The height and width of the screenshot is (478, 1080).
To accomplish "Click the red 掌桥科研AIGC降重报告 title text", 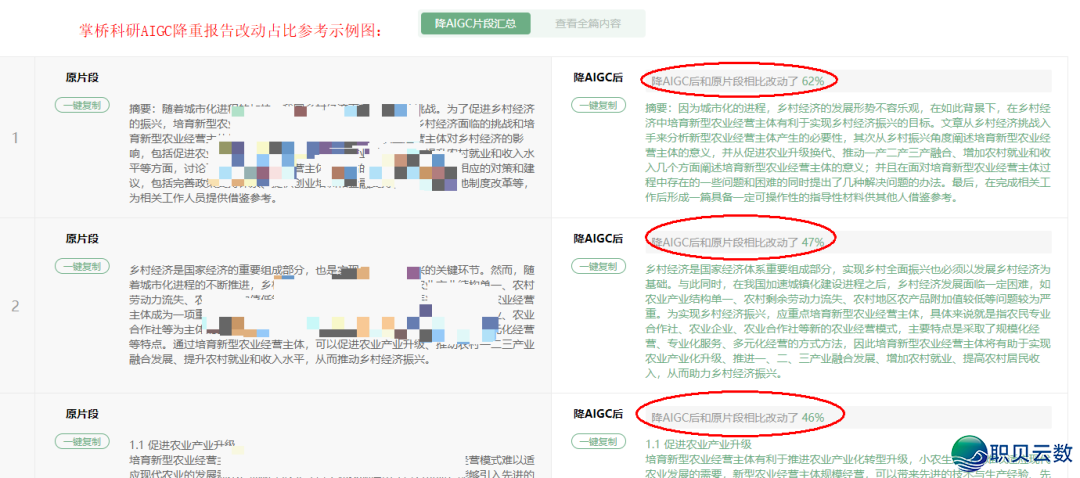I will 231,28.
